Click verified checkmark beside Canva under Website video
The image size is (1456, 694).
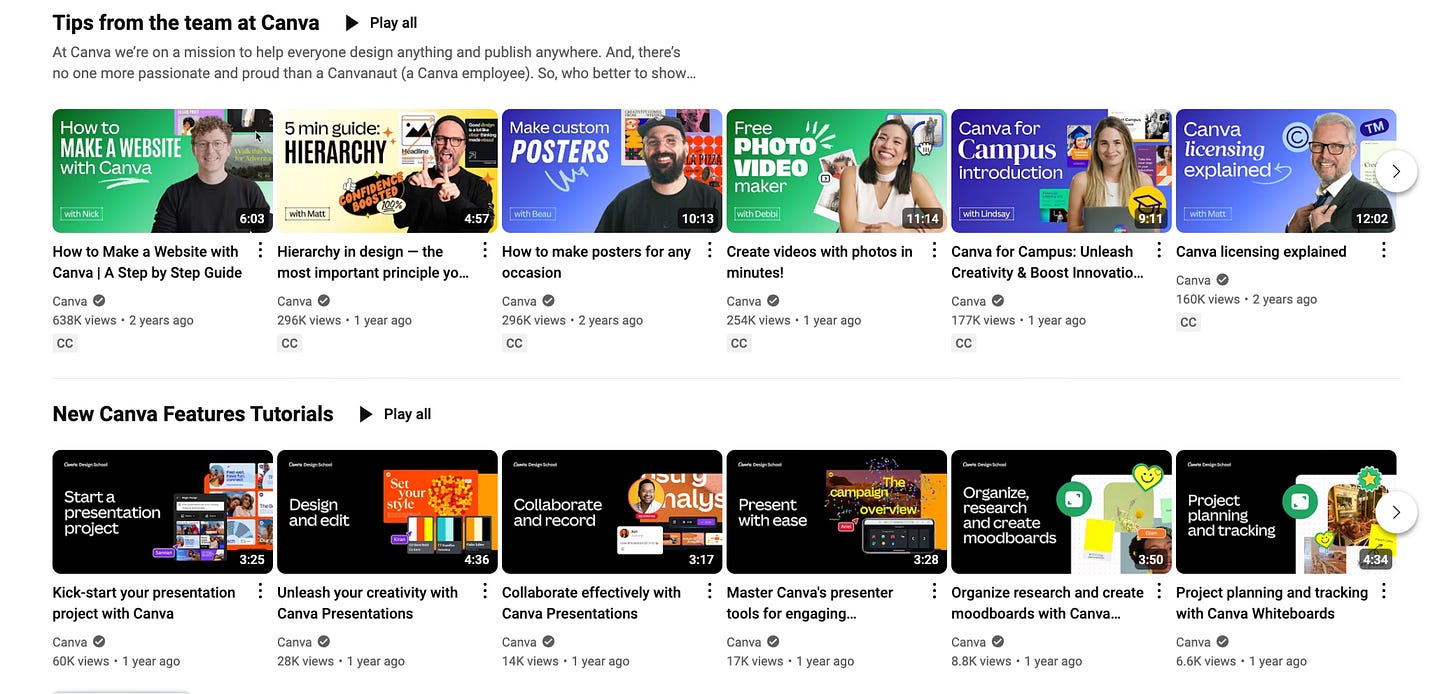point(99,301)
